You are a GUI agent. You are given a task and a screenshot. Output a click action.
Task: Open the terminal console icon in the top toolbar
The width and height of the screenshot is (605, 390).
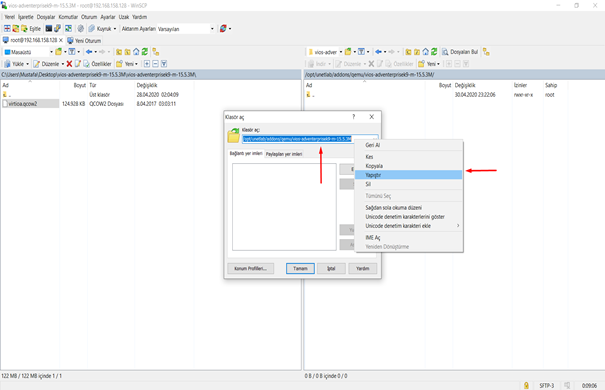49,29
